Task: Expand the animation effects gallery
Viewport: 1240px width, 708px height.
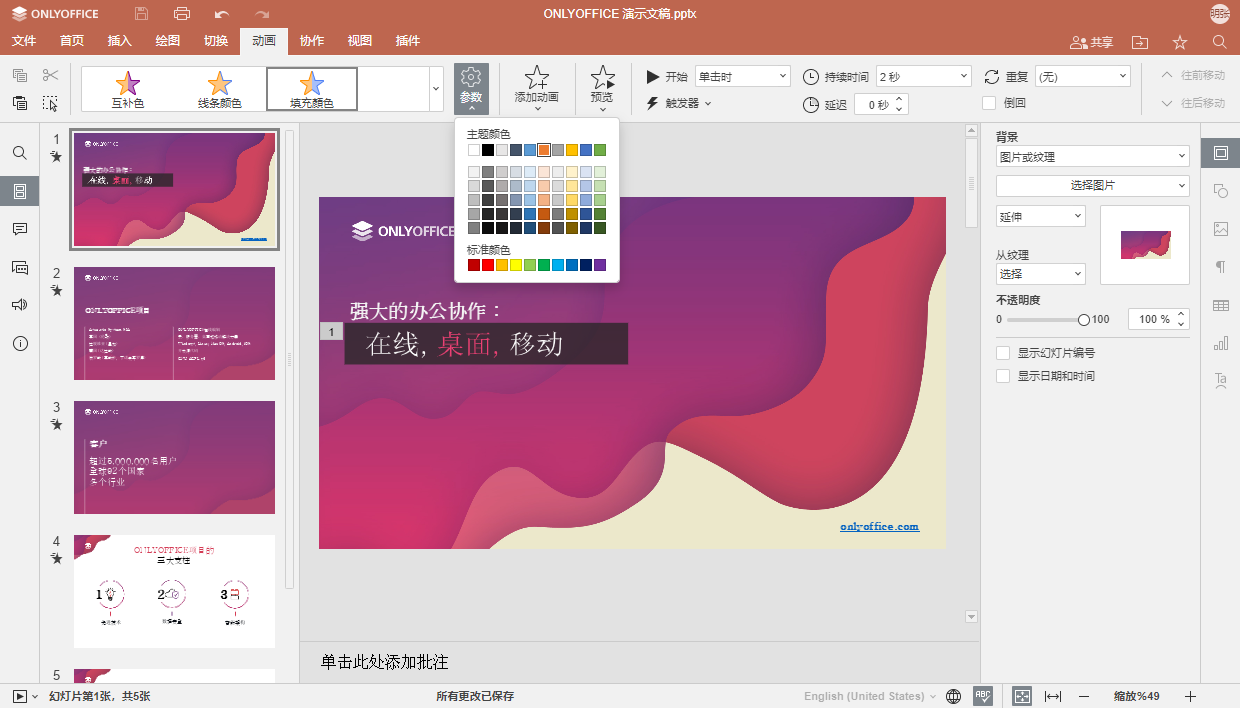Action: [x=436, y=89]
